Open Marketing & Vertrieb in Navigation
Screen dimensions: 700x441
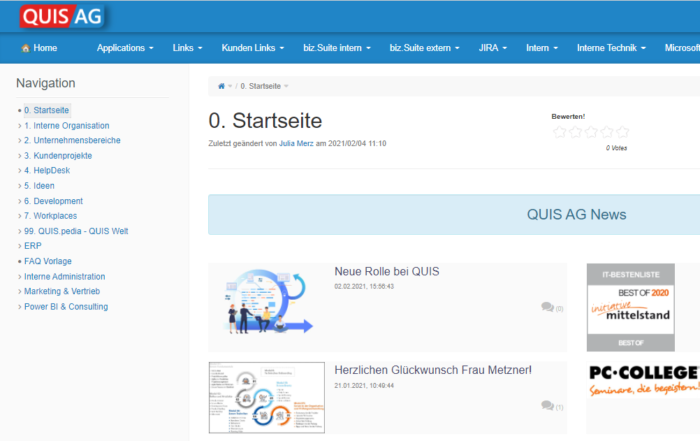tap(62, 291)
